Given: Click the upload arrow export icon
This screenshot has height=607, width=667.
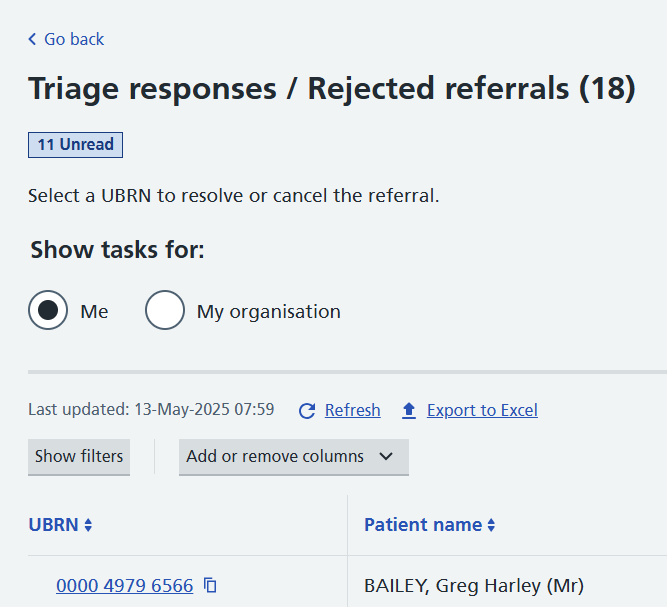Looking at the screenshot, I should 409,411.
